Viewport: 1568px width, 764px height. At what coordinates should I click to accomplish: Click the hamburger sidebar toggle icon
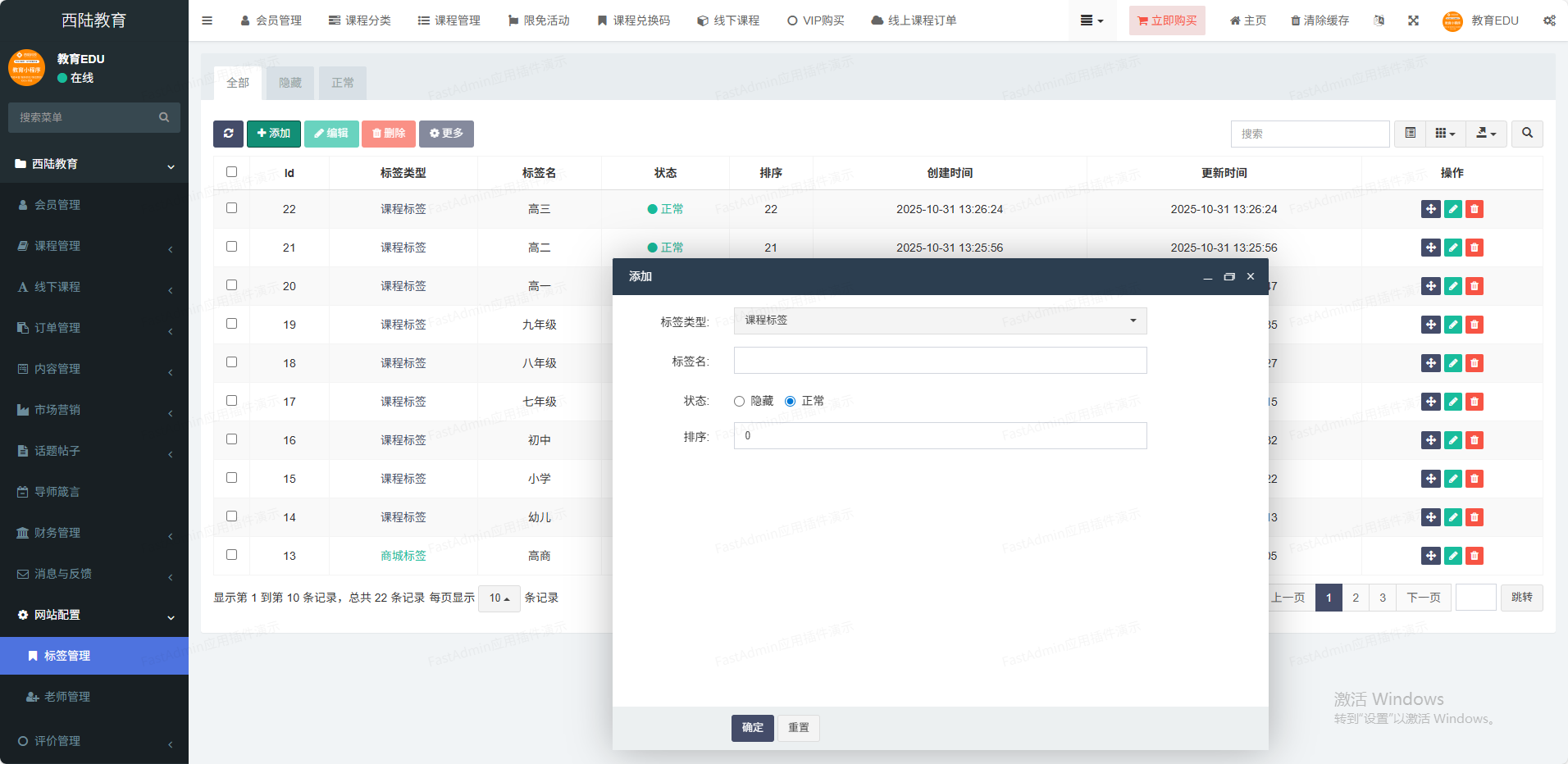(207, 20)
